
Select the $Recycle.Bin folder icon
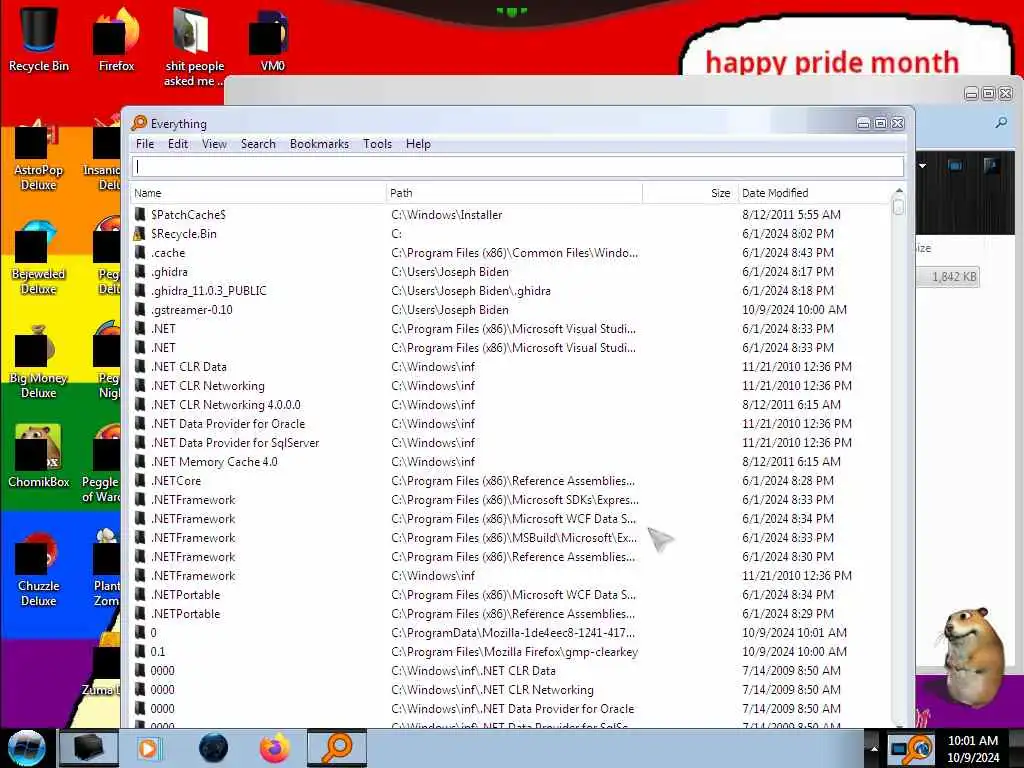(x=140, y=233)
